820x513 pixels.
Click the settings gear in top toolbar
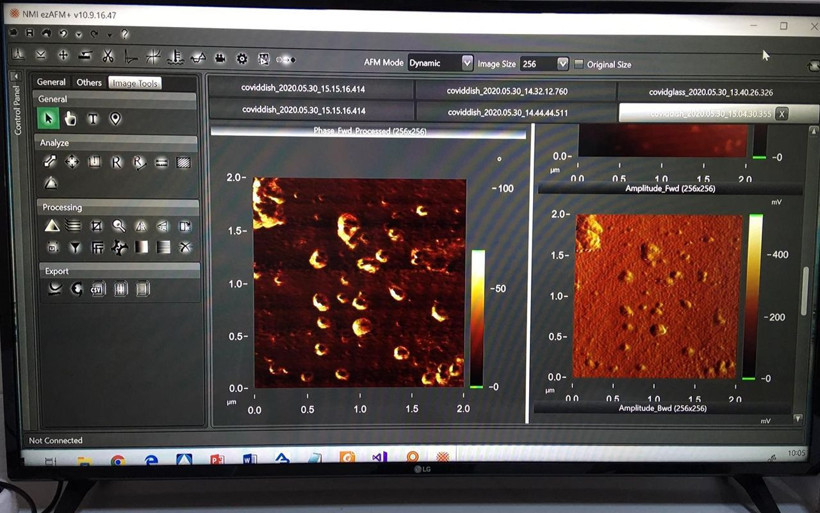pyautogui.click(x=241, y=59)
